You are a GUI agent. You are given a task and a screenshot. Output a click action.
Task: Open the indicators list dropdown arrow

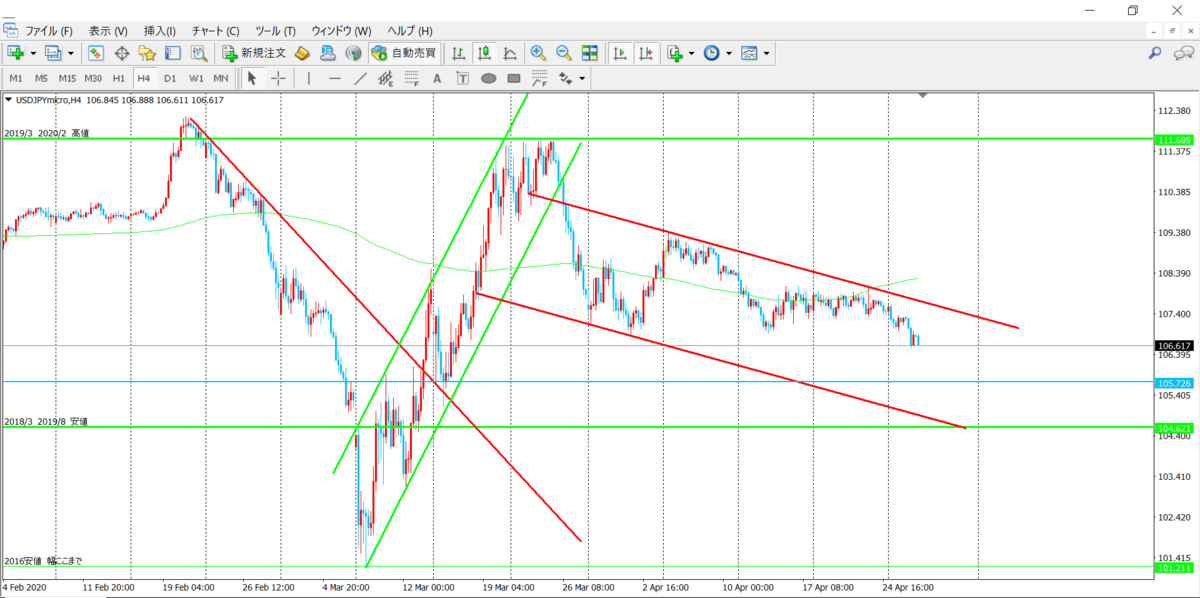click(691, 52)
